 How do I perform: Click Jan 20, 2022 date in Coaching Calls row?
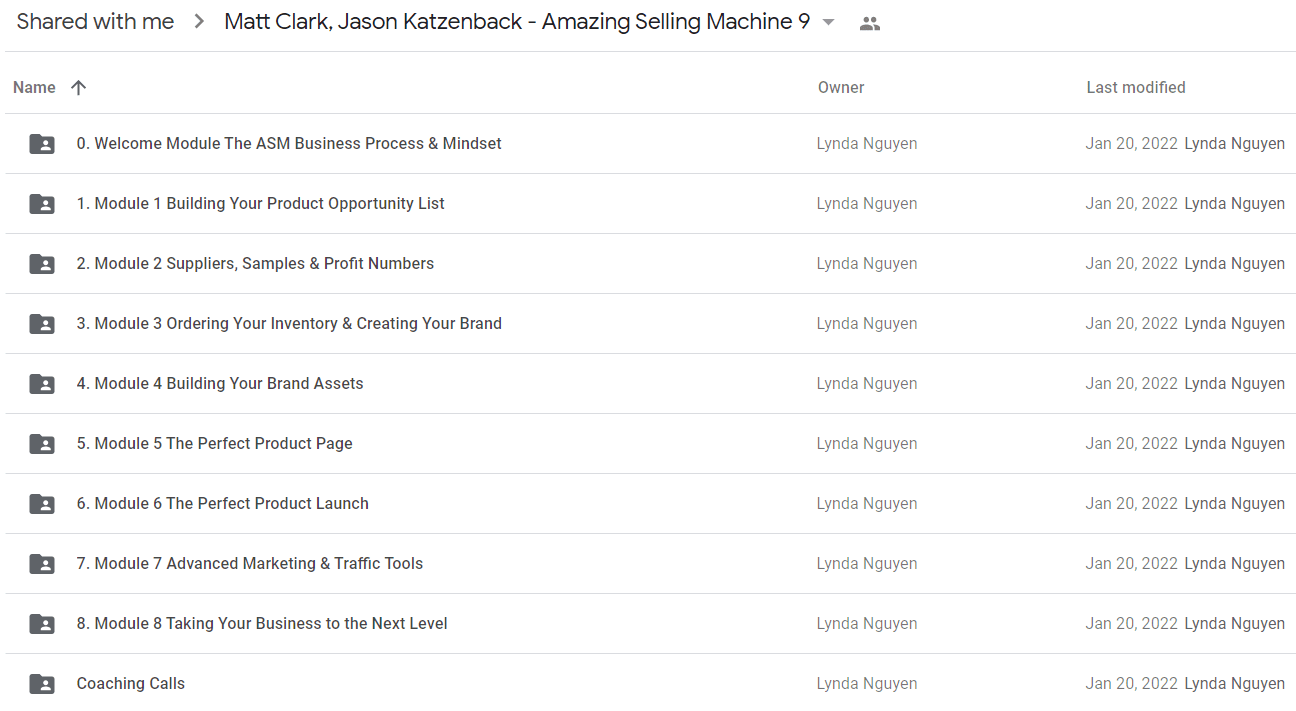tap(1132, 684)
